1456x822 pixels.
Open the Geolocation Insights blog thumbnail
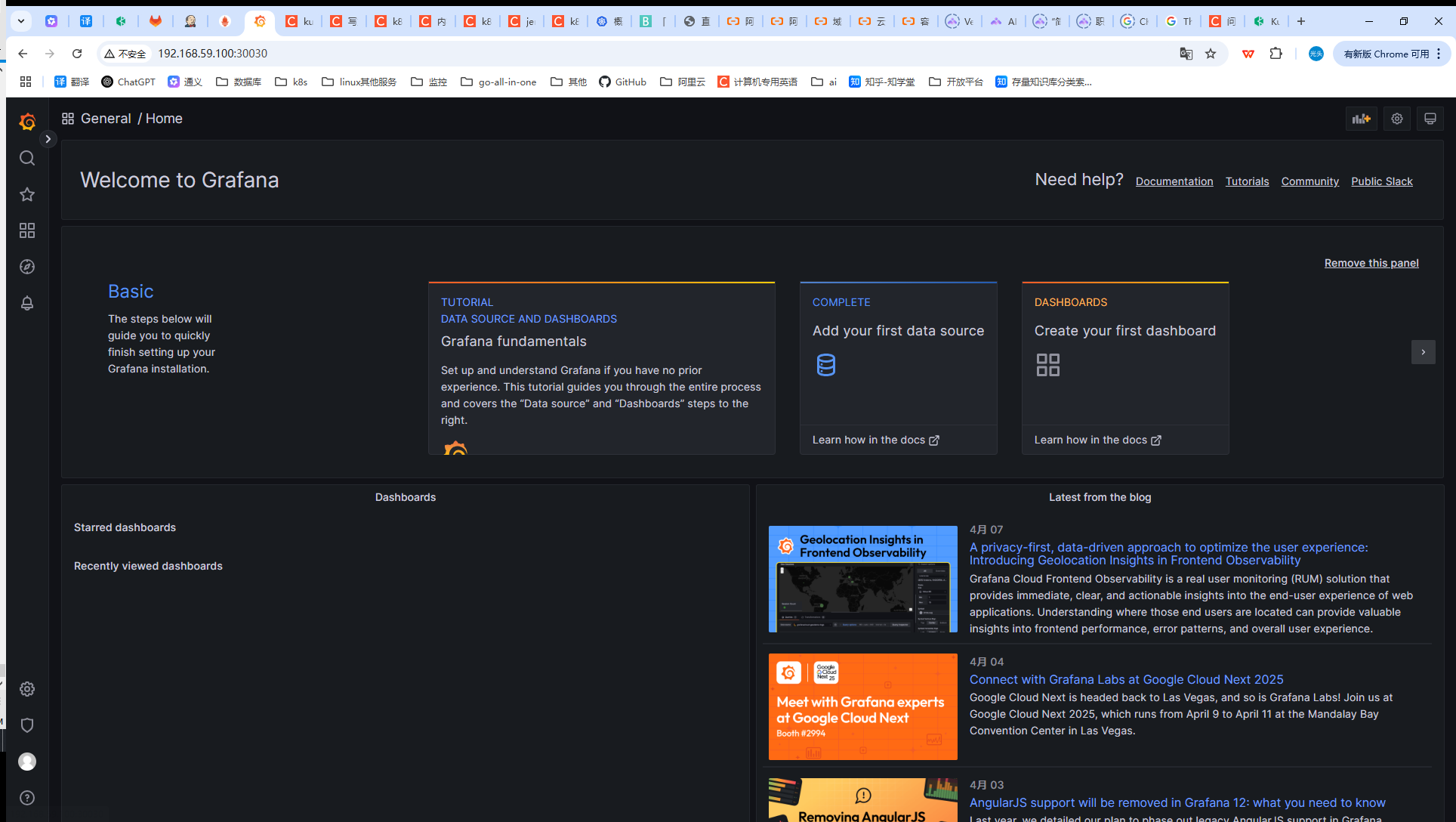pyautogui.click(x=862, y=579)
